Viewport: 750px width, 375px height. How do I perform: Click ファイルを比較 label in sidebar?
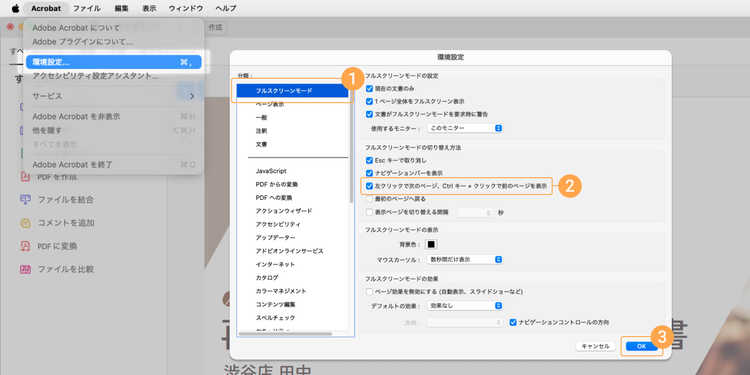point(66,269)
